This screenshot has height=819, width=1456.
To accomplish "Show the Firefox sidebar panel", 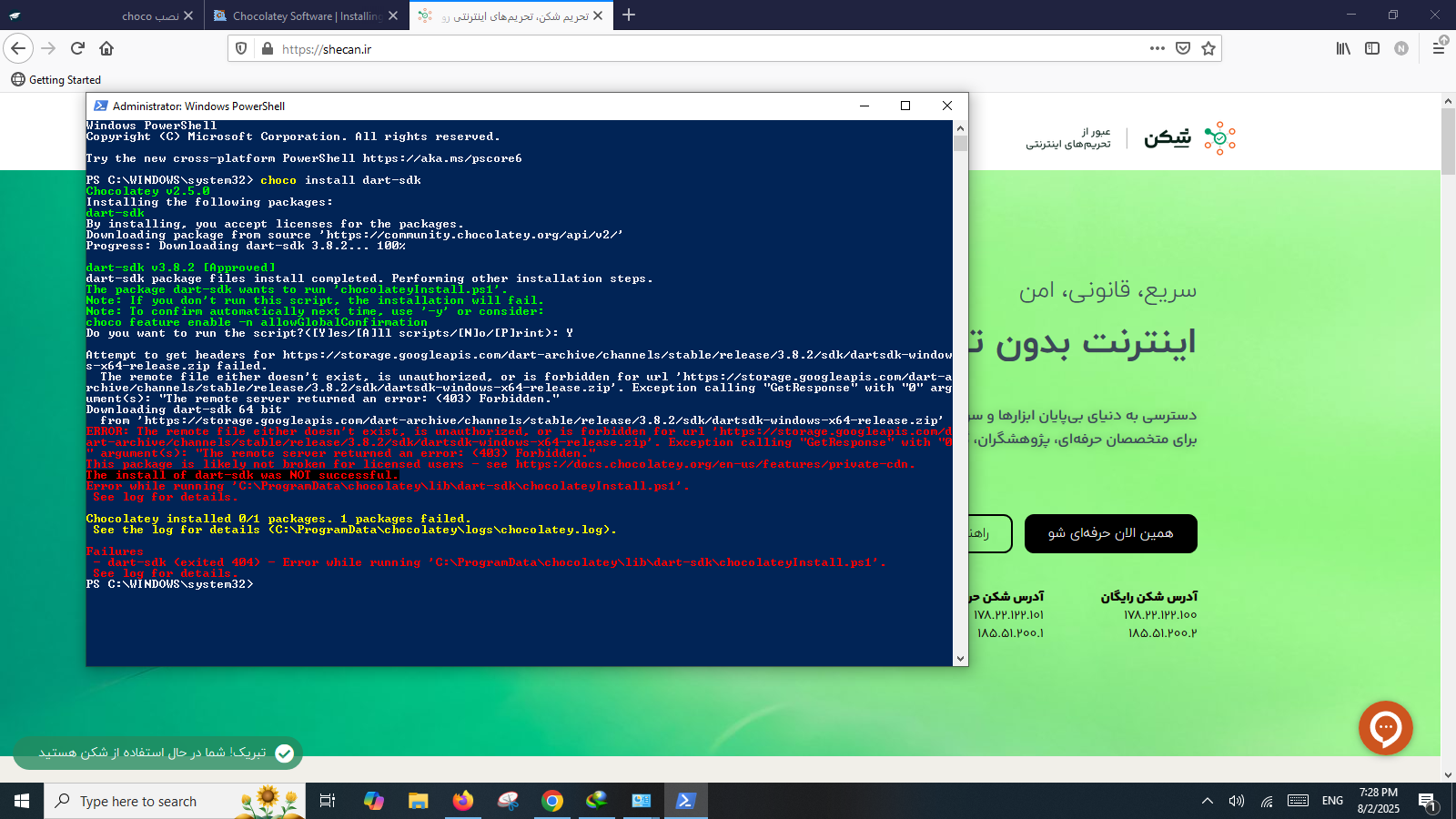I will [x=1372, y=48].
